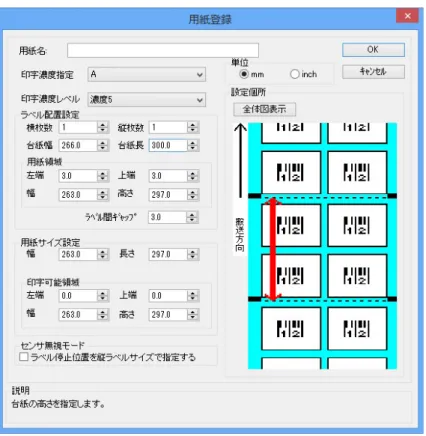The height and width of the screenshot is (436, 426).
Task: Select the inch unit radio button
Action: pos(295,74)
